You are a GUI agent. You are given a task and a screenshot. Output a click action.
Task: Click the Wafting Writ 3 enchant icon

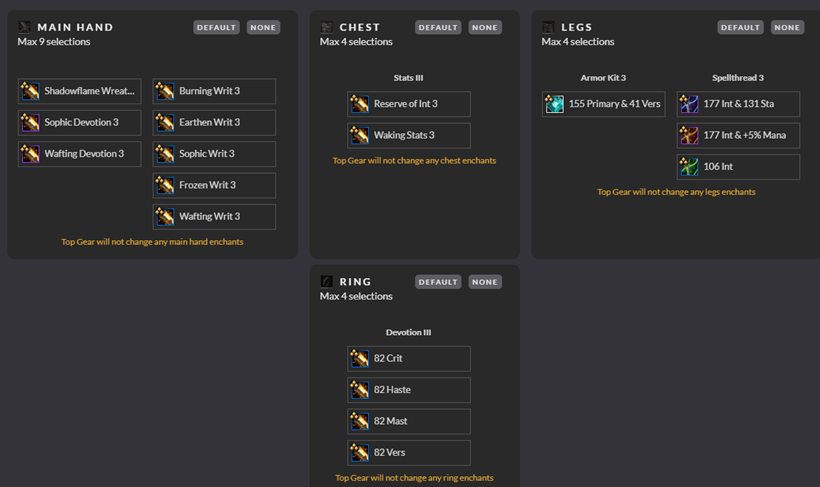pyautogui.click(x=165, y=217)
